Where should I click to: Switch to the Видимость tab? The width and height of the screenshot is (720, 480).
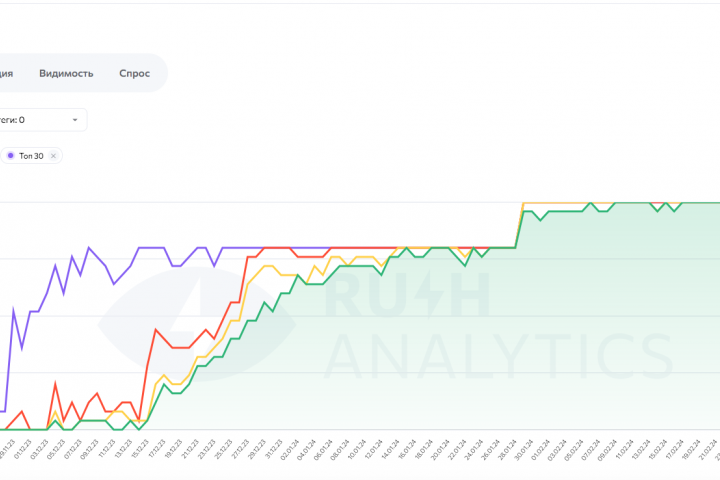coord(66,73)
